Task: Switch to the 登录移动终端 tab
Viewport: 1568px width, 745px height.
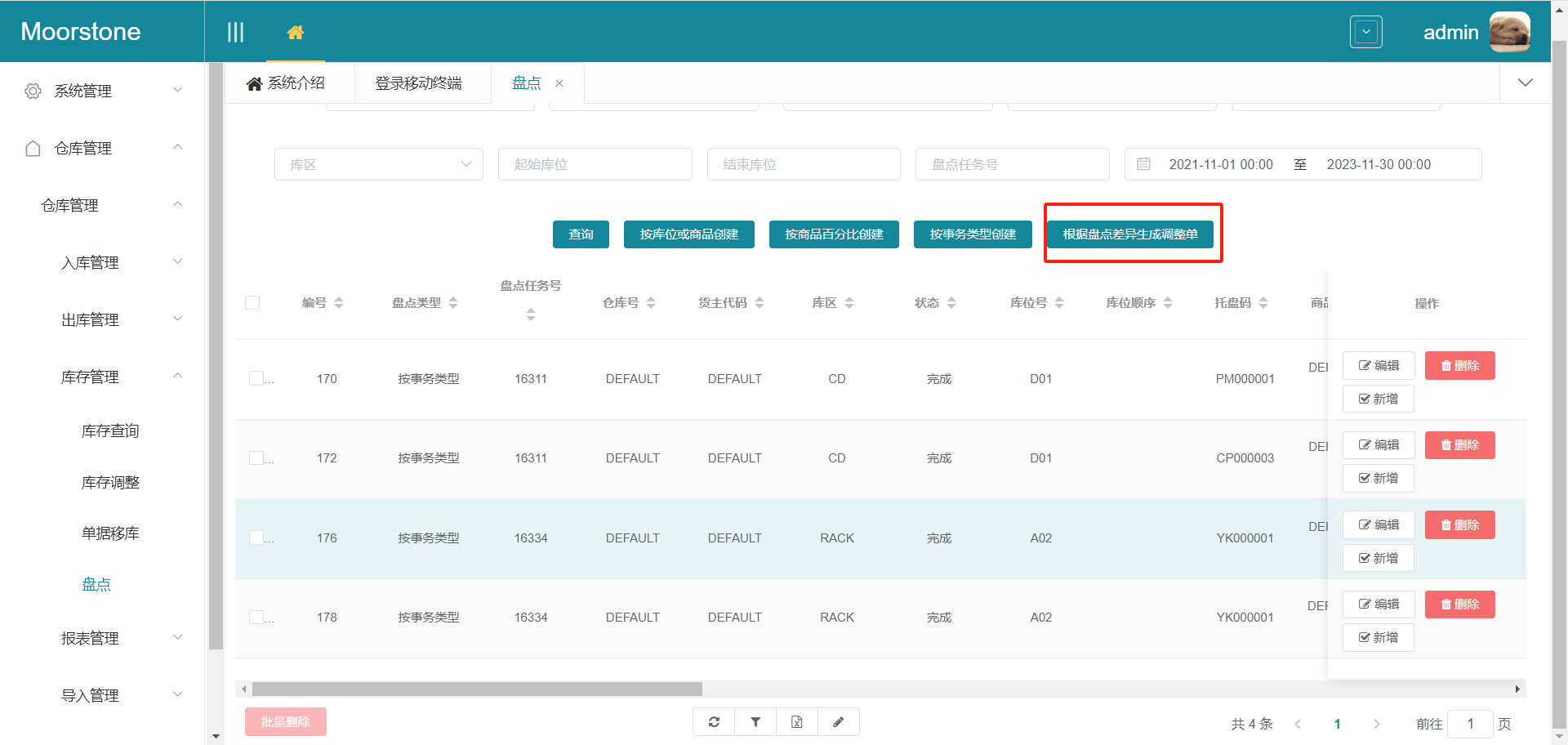Action: point(418,83)
